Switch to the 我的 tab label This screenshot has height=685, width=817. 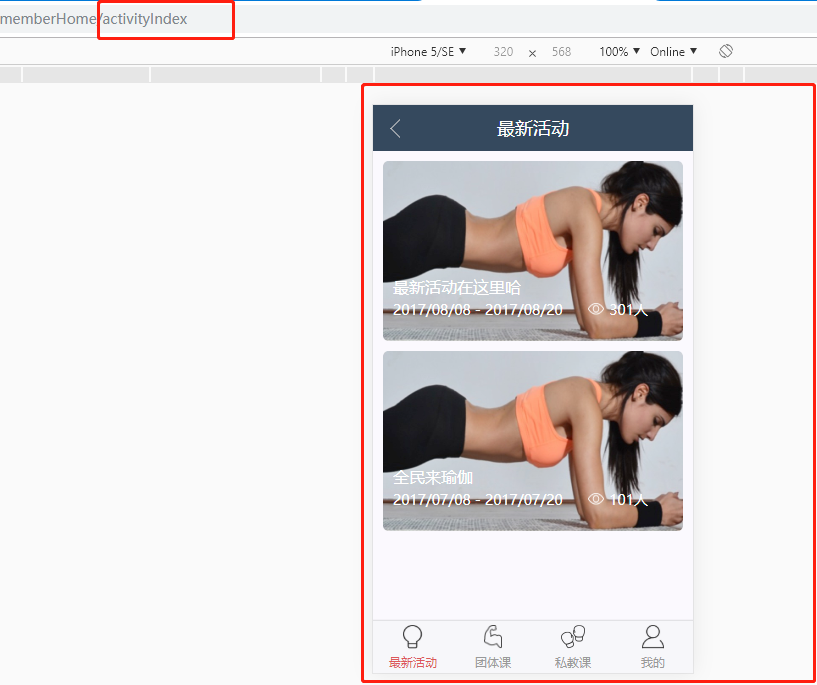click(x=652, y=663)
